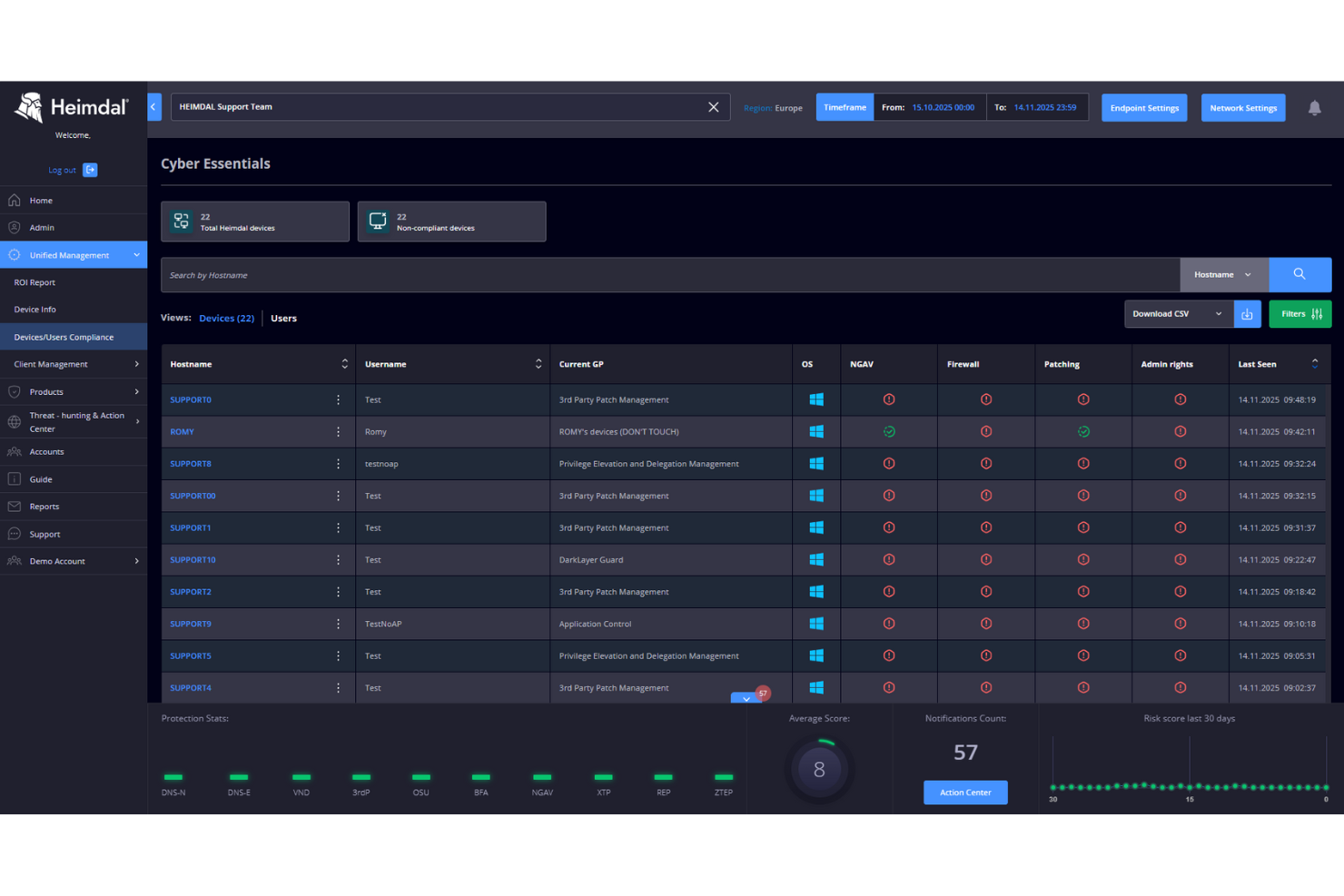This screenshot has height=896, width=1344.
Task: Click the notification bell icon
Action: pyautogui.click(x=1314, y=107)
